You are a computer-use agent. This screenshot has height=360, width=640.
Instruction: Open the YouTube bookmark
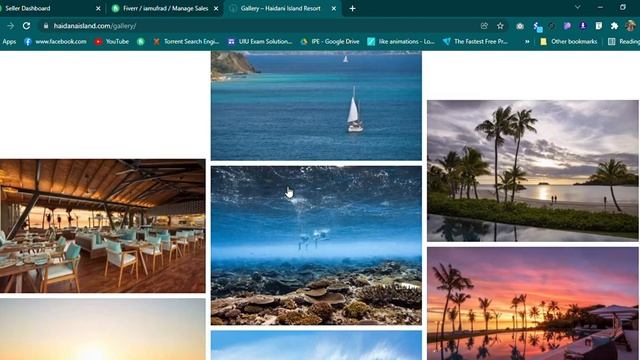[111, 41]
